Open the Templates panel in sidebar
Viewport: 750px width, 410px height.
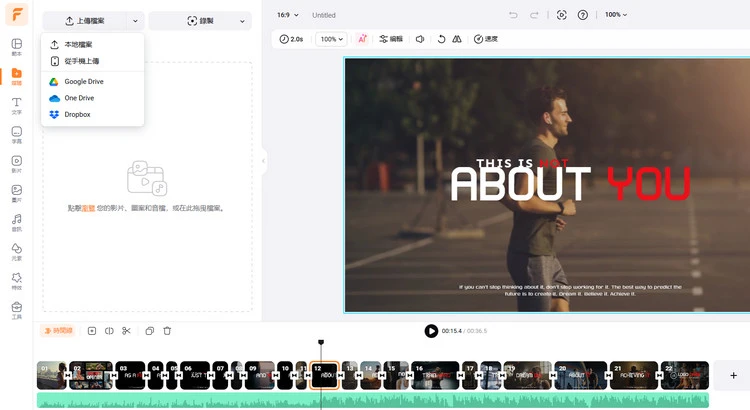(17, 47)
